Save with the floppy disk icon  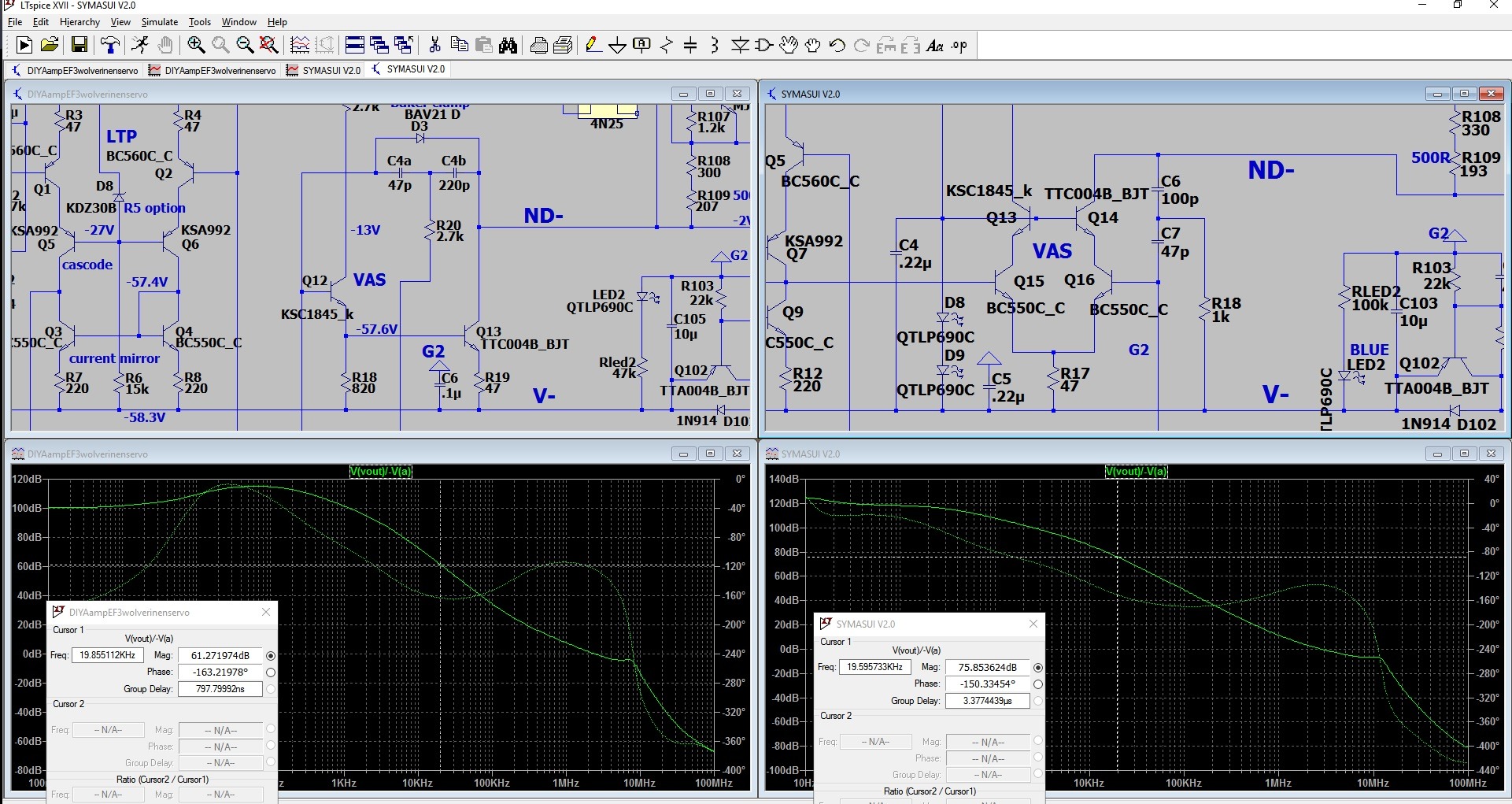coord(79,45)
